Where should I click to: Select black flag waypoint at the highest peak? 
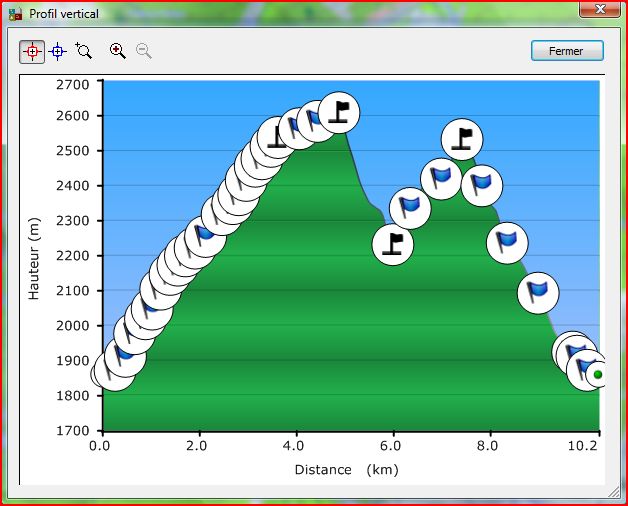tap(340, 111)
